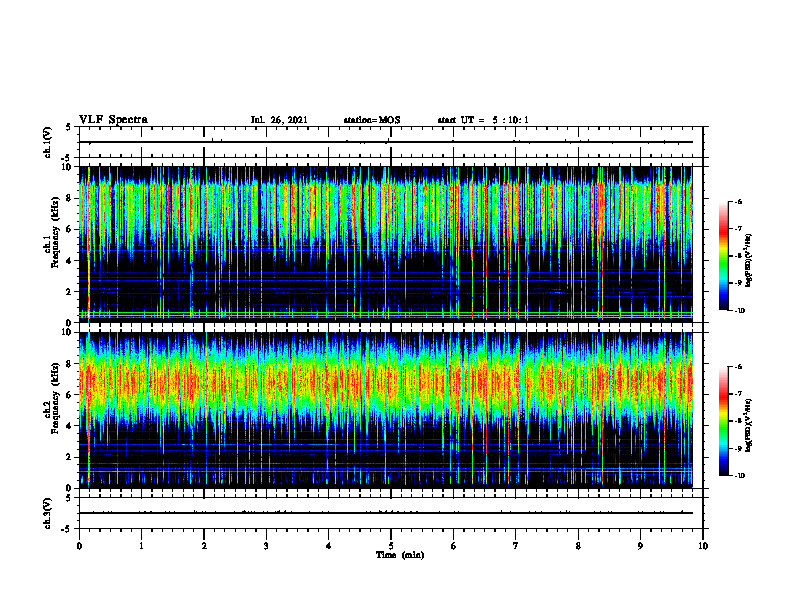The height and width of the screenshot is (612, 792).
Task: Click the time axis tick label "5"
Action: click(x=391, y=546)
